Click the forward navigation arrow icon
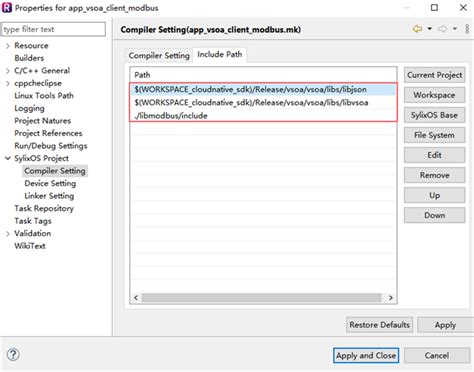 pyautogui.click(x=443, y=29)
